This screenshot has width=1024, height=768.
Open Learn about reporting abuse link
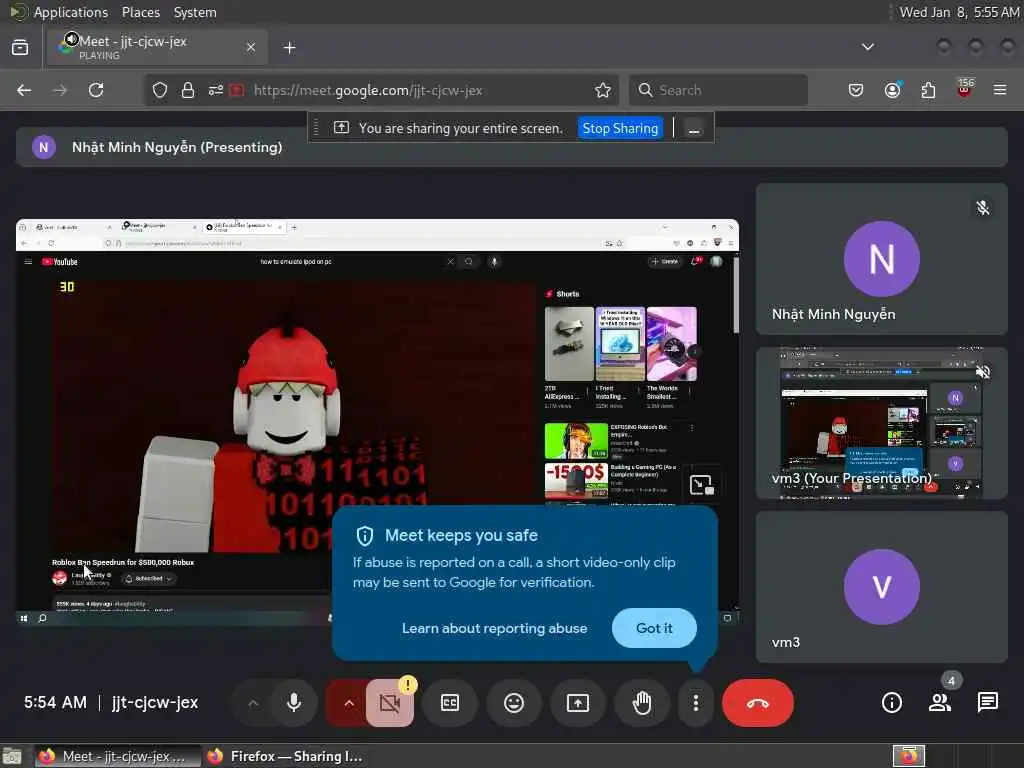click(x=494, y=628)
